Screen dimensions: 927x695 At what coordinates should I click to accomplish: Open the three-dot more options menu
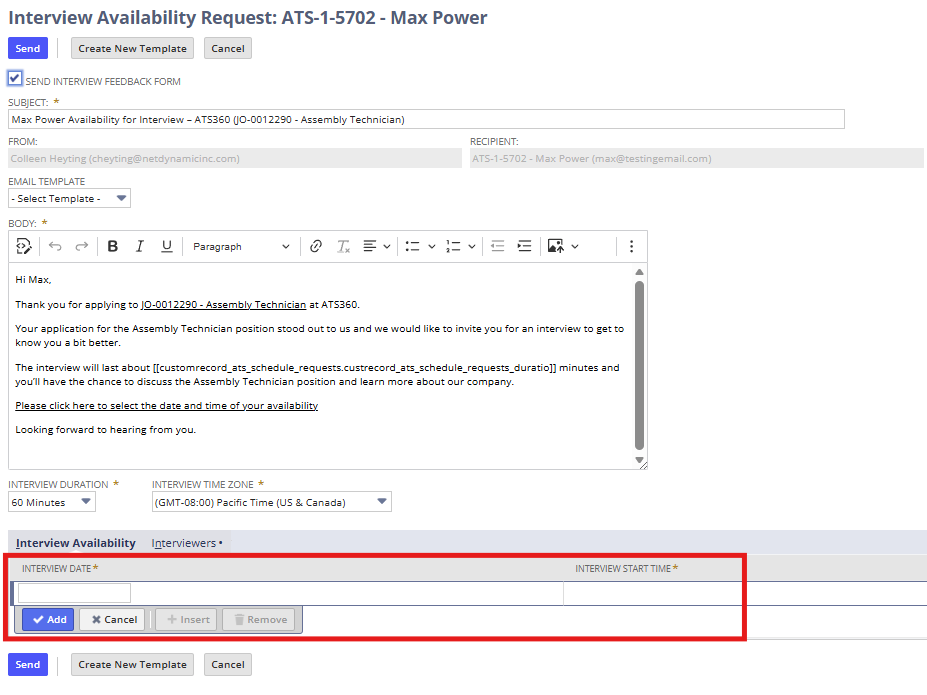point(631,246)
